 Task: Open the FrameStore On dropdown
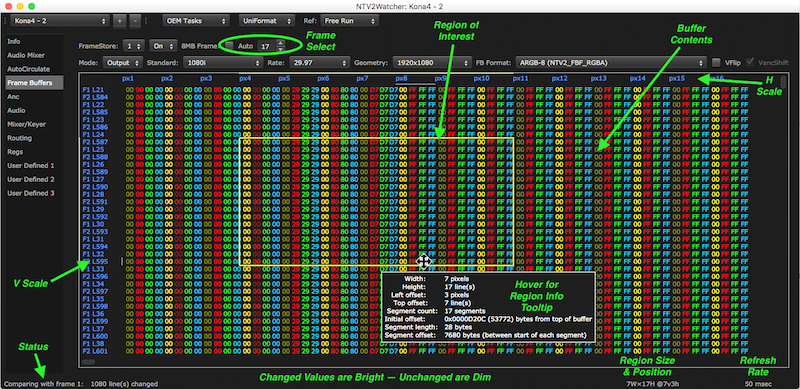(163, 46)
